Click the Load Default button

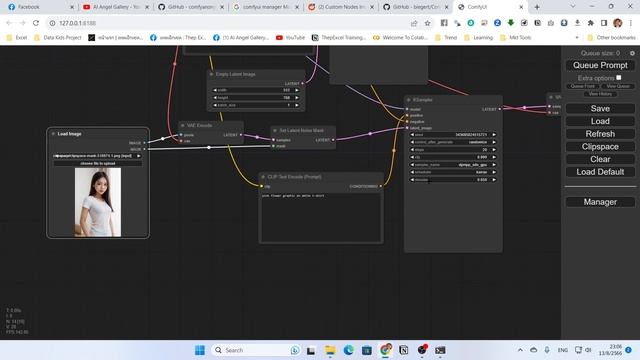coord(600,172)
